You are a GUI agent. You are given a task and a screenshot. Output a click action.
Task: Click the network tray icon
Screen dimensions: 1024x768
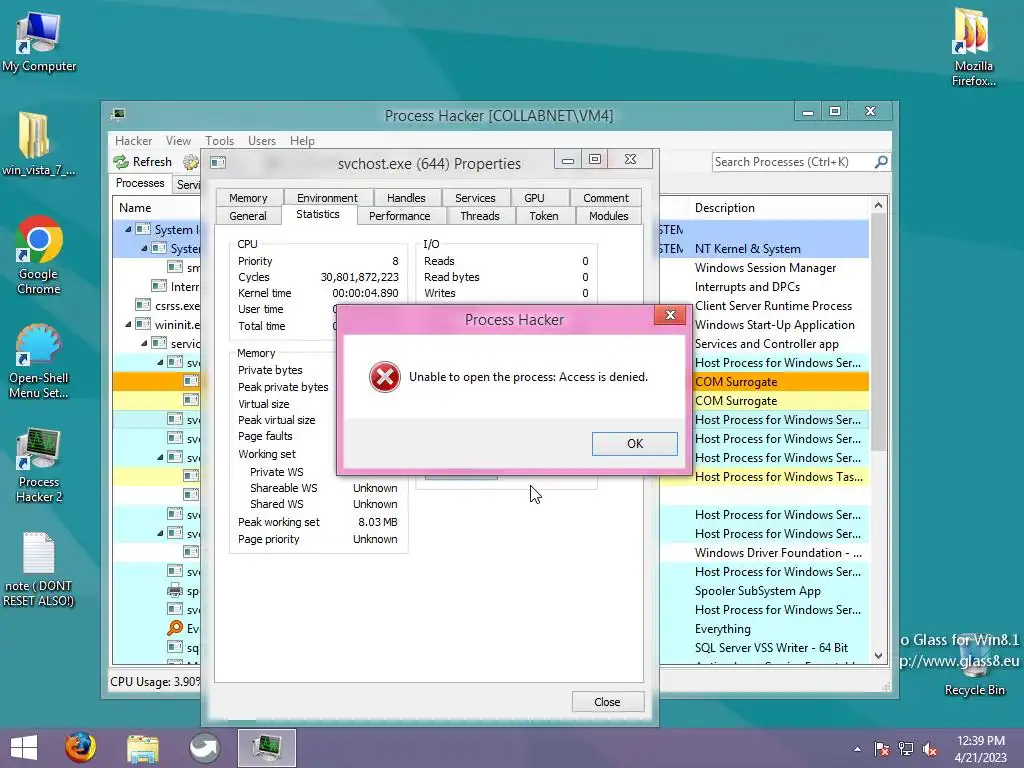pyautogui.click(x=906, y=749)
